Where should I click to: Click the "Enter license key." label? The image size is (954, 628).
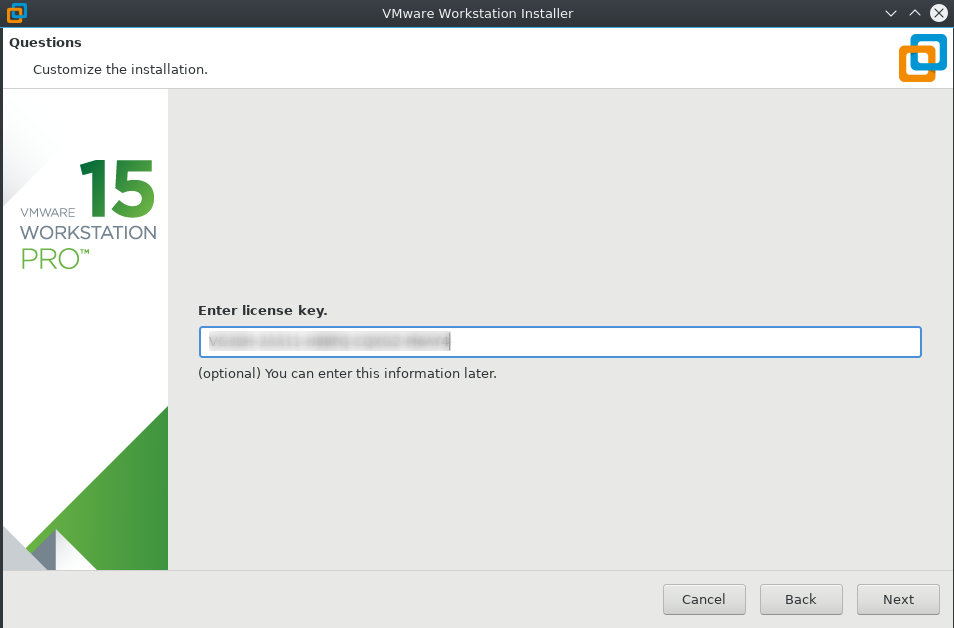pyautogui.click(x=262, y=311)
